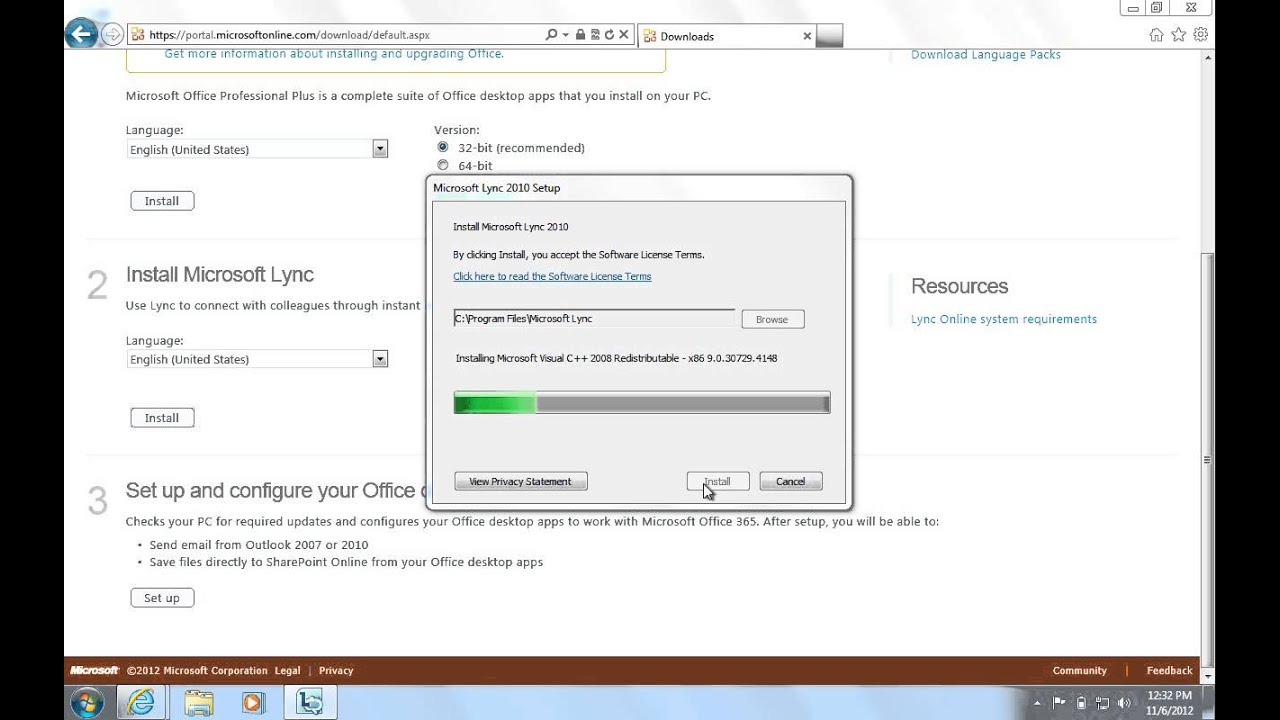The image size is (1280, 720).
Task: Open a new blank tab
Action: click(x=830, y=36)
